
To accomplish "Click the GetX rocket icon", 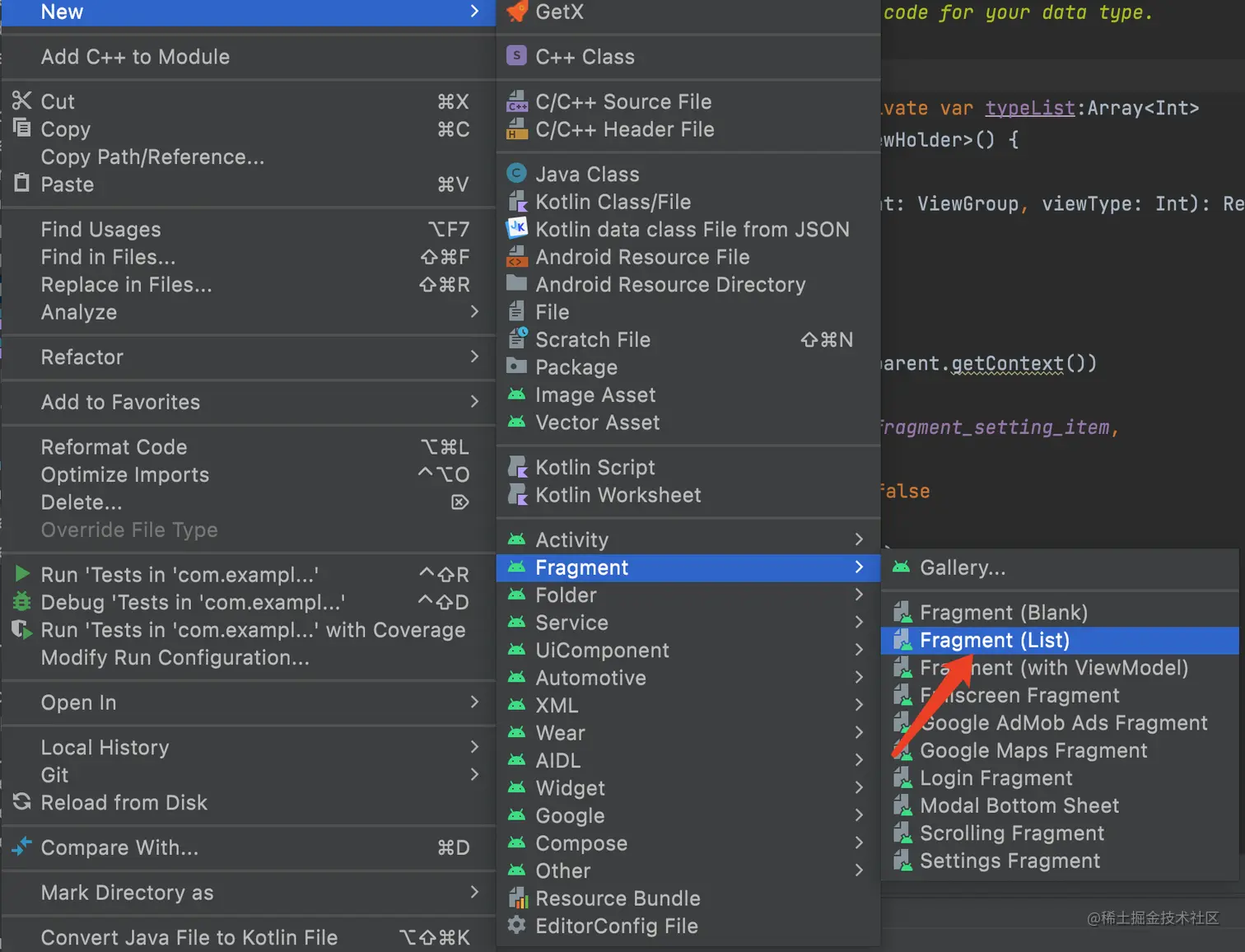I will tap(517, 12).
